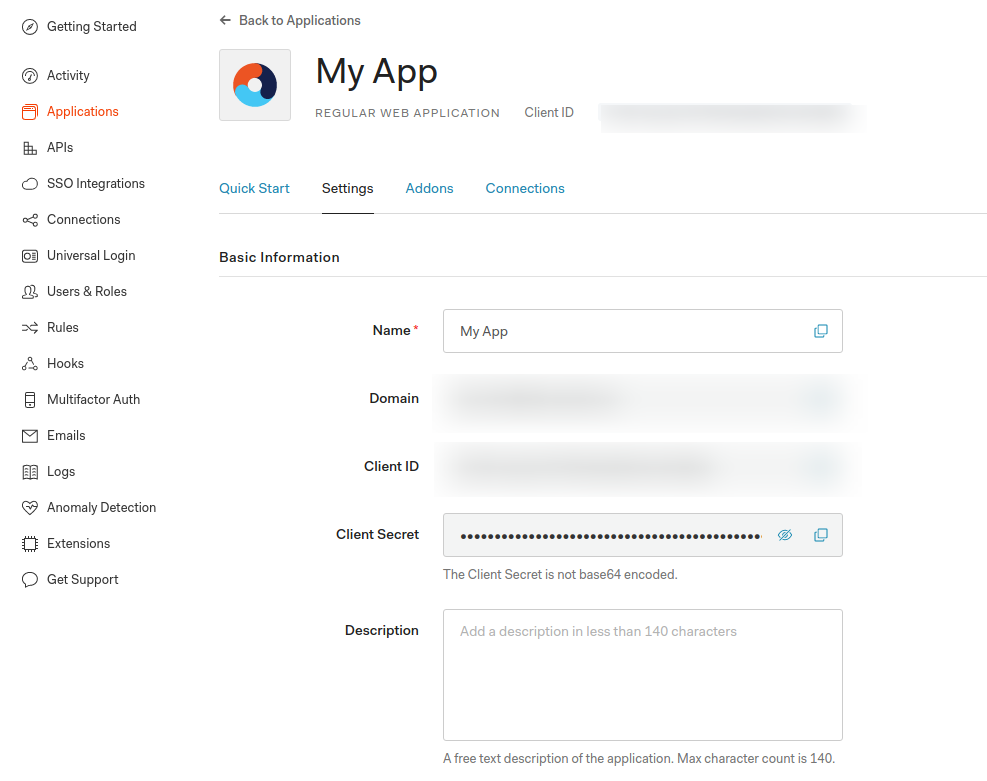Click into the Description text area
987x781 pixels.
642,675
